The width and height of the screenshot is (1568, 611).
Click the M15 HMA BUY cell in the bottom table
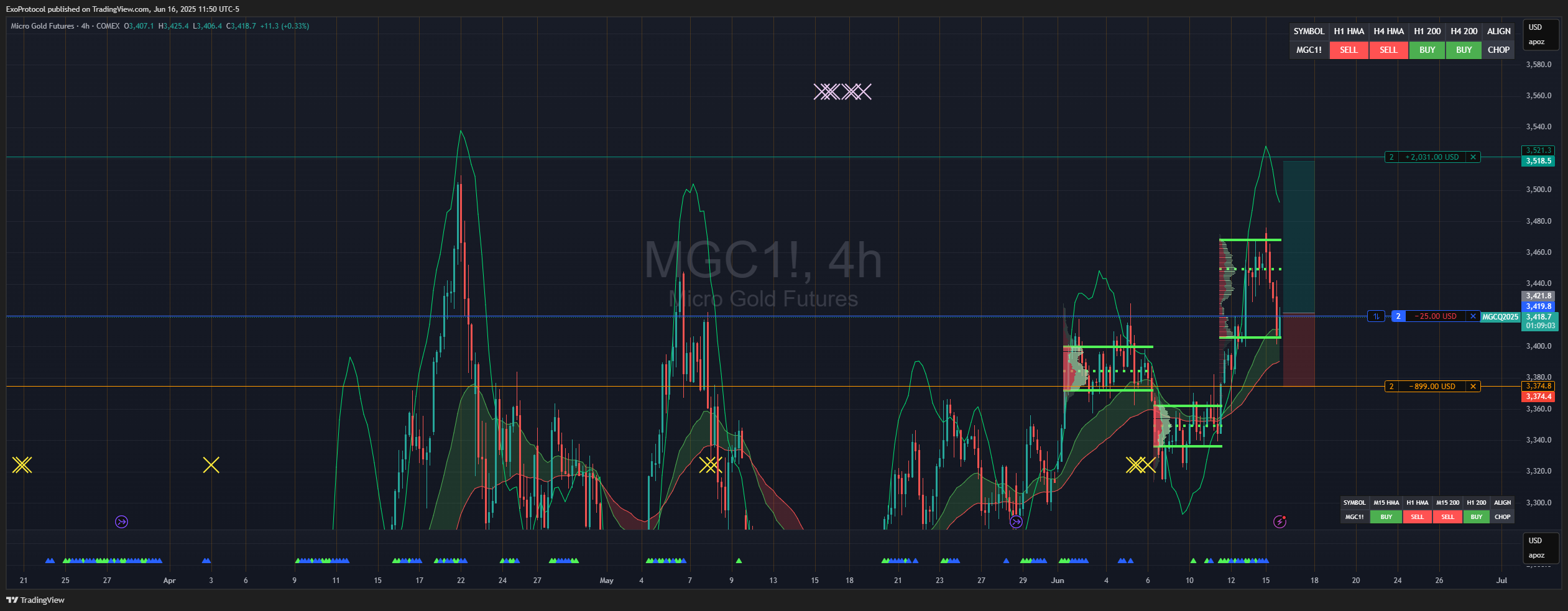(x=1386, y=517)
